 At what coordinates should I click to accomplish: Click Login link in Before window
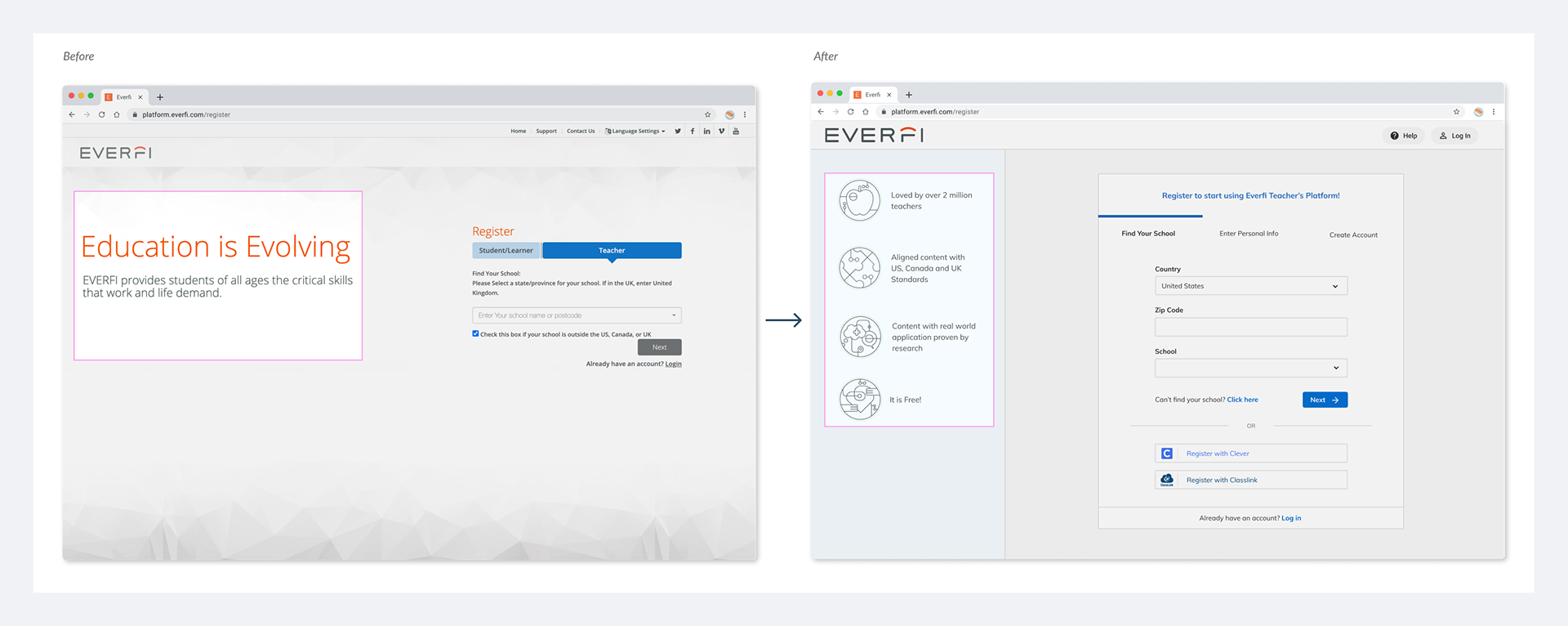click(673, 364)
